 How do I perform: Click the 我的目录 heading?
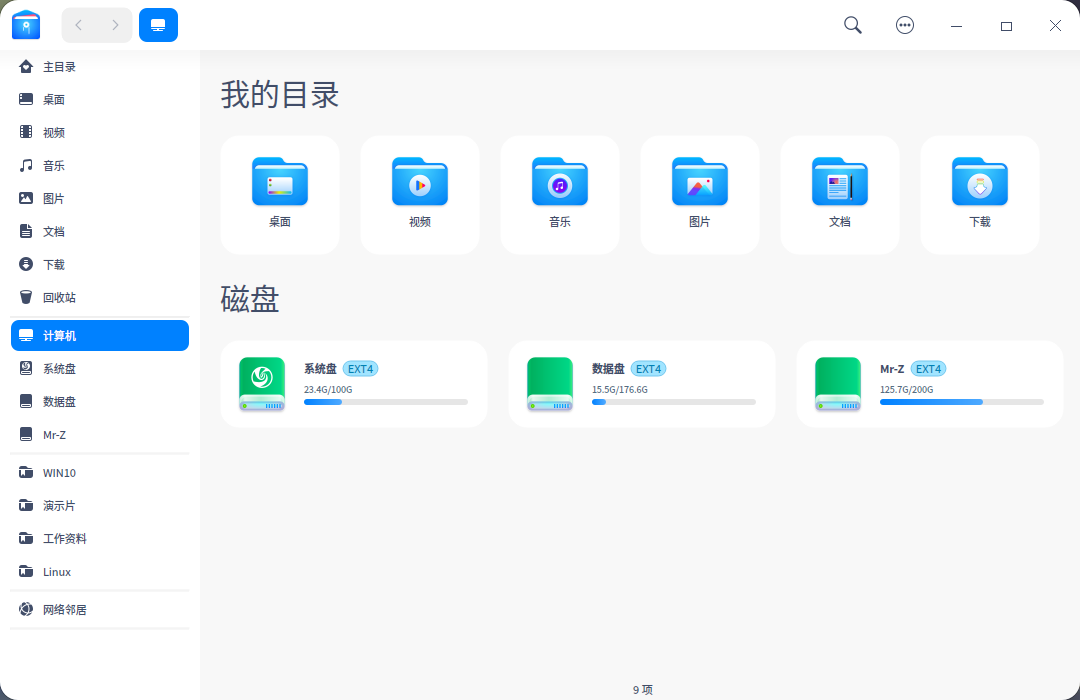(x=280, y=94)
